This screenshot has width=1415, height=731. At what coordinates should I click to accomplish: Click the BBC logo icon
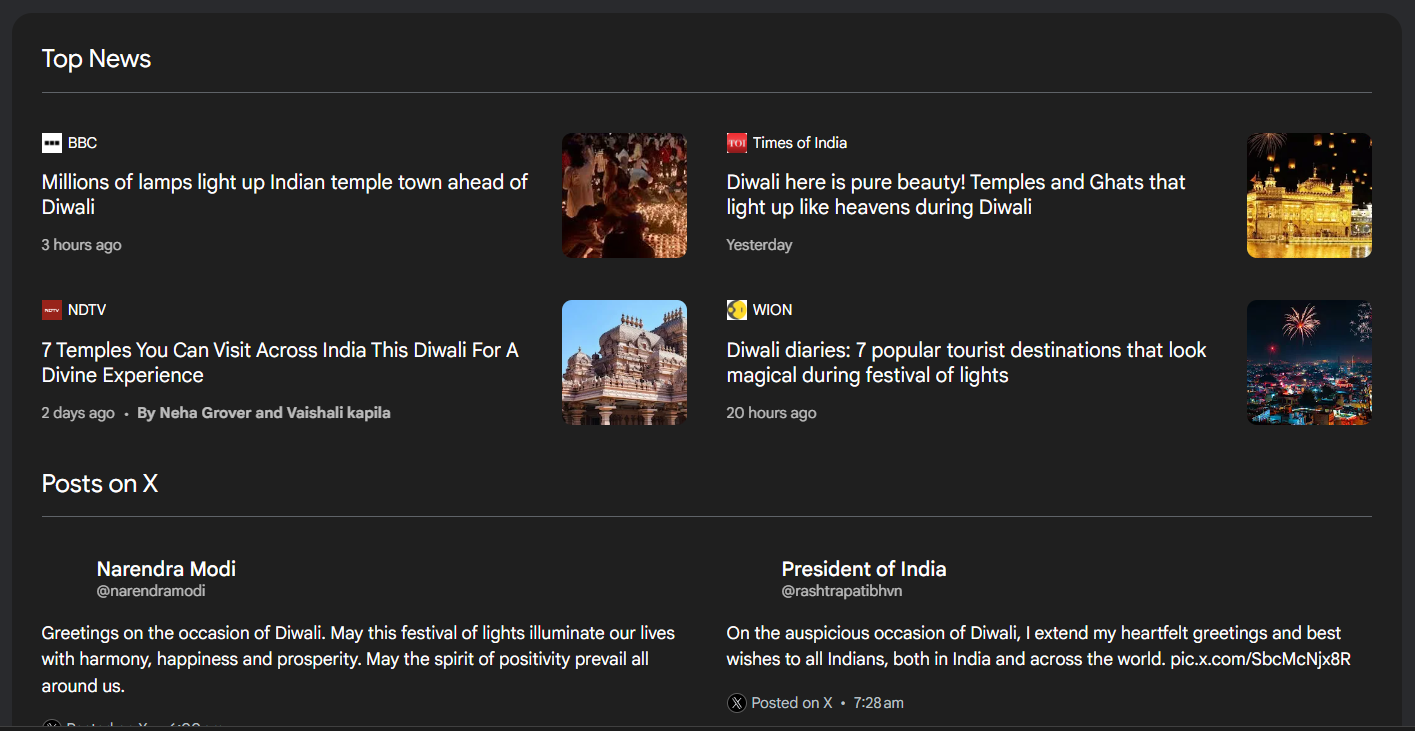[x=52, y=143]
